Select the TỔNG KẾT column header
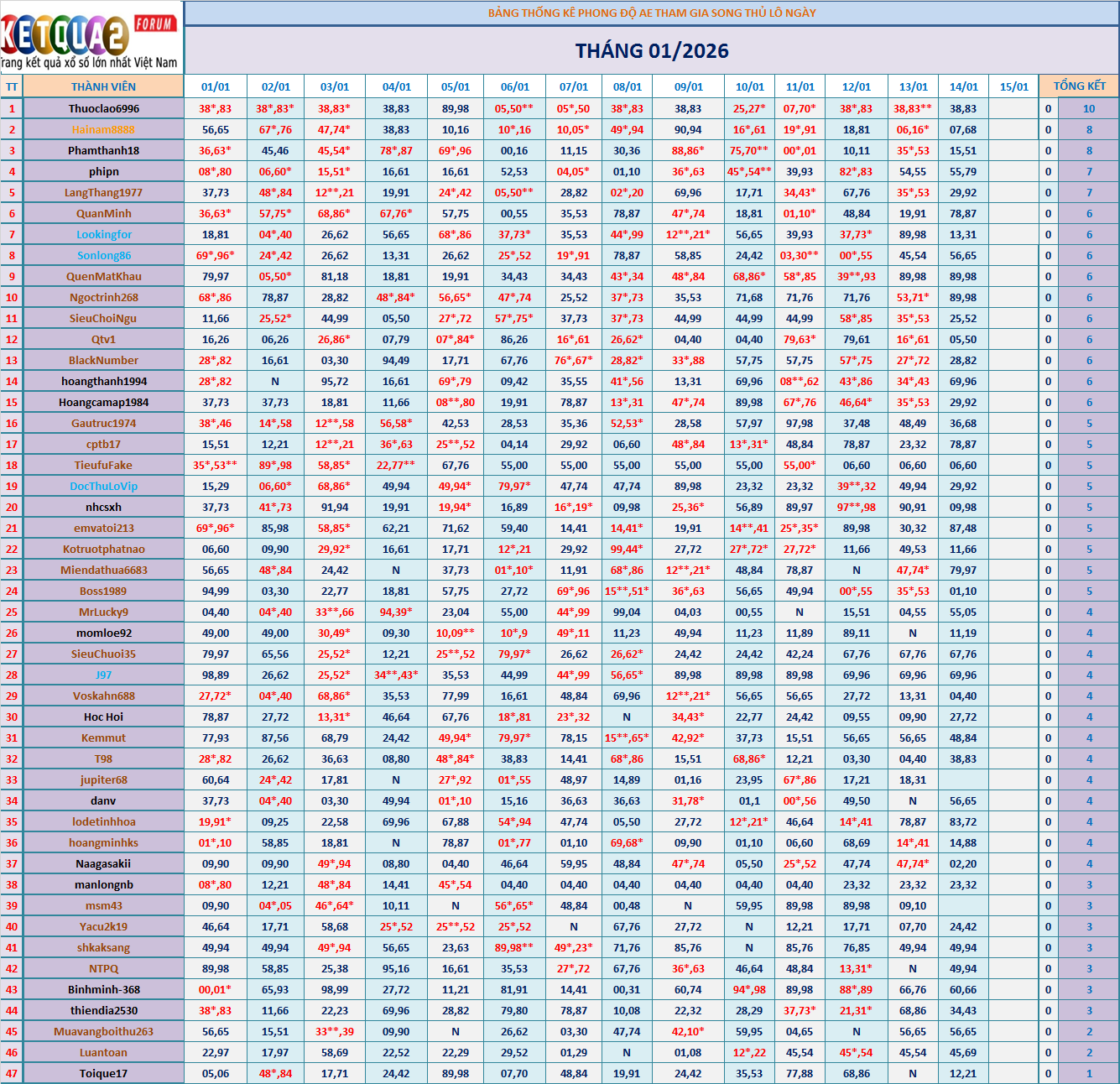 point(1079,86)
